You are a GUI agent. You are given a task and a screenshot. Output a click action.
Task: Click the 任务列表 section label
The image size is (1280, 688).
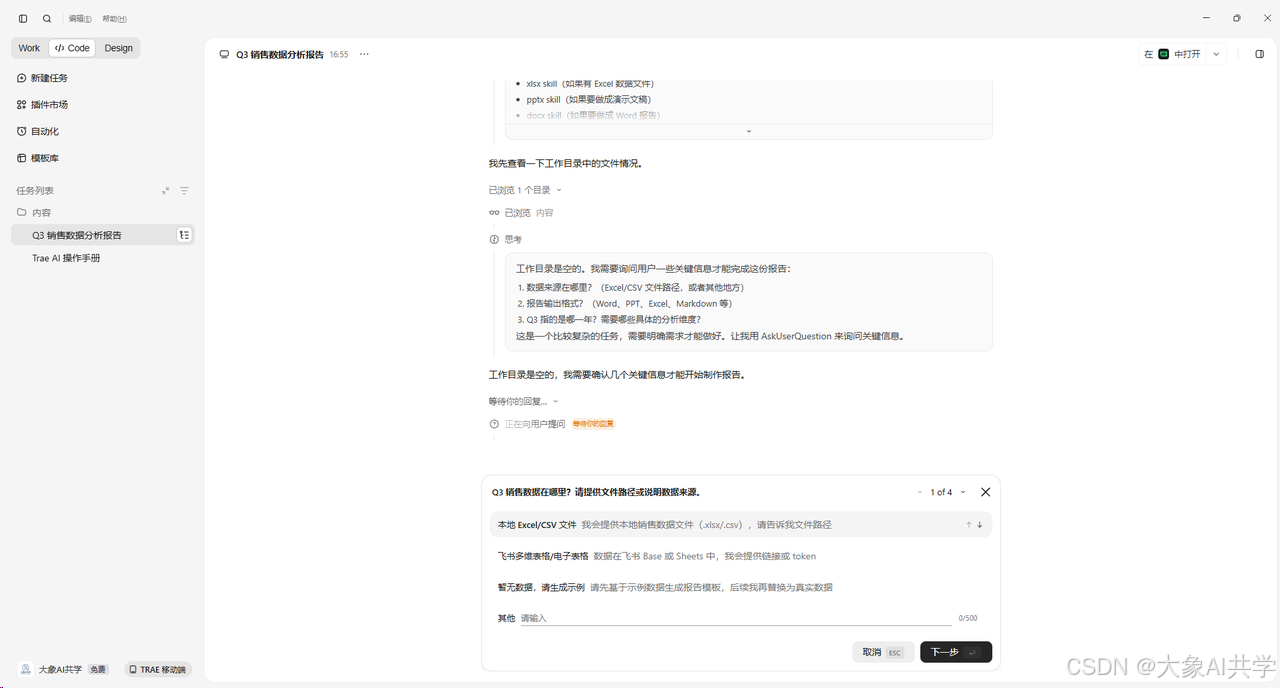[35, 191]
